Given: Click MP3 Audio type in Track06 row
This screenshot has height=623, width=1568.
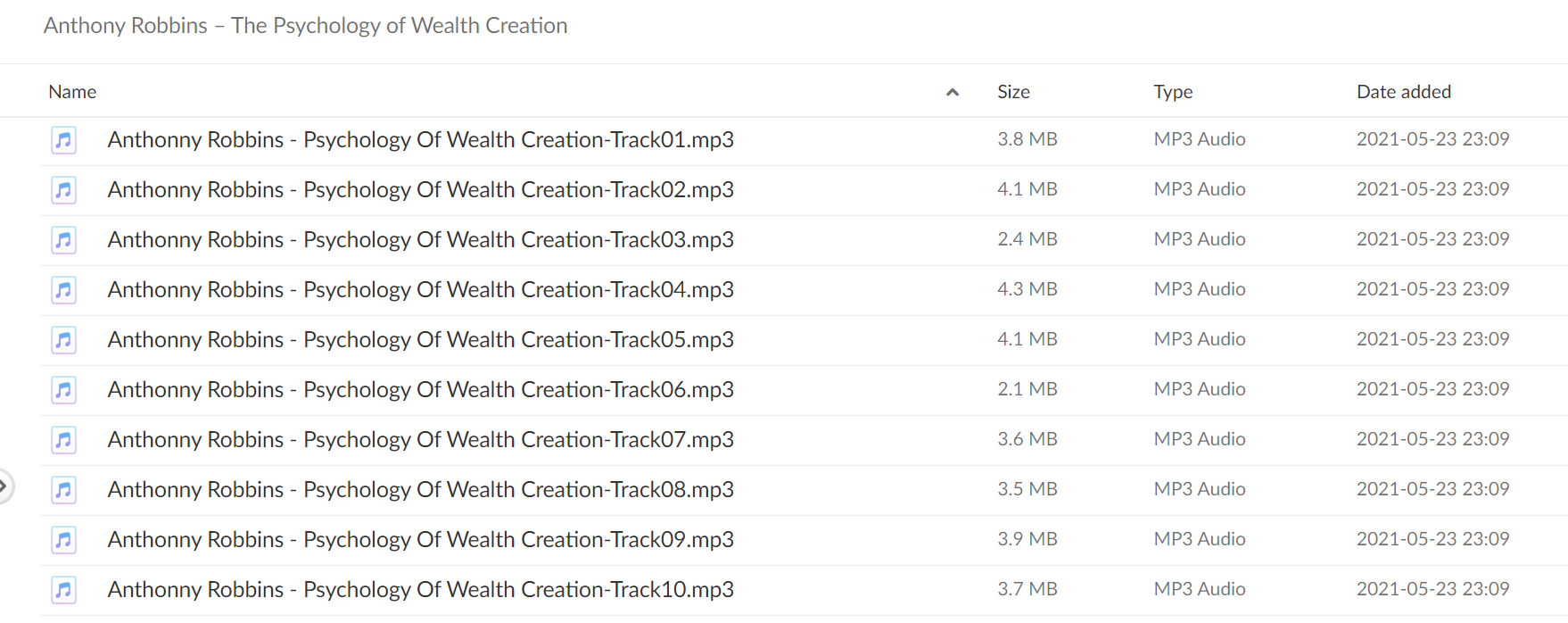Looking at the screenshot, I should click(1200, 389).
